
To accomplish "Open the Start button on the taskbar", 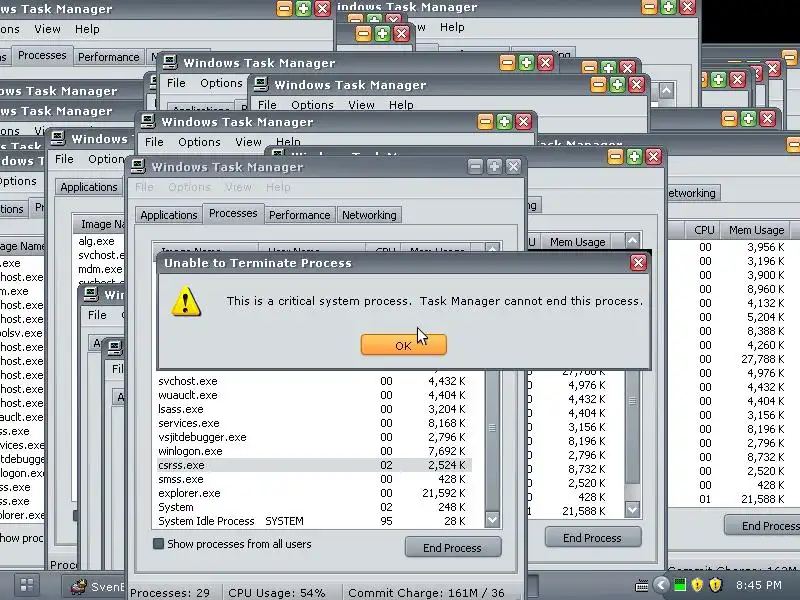I will [26, 586].
